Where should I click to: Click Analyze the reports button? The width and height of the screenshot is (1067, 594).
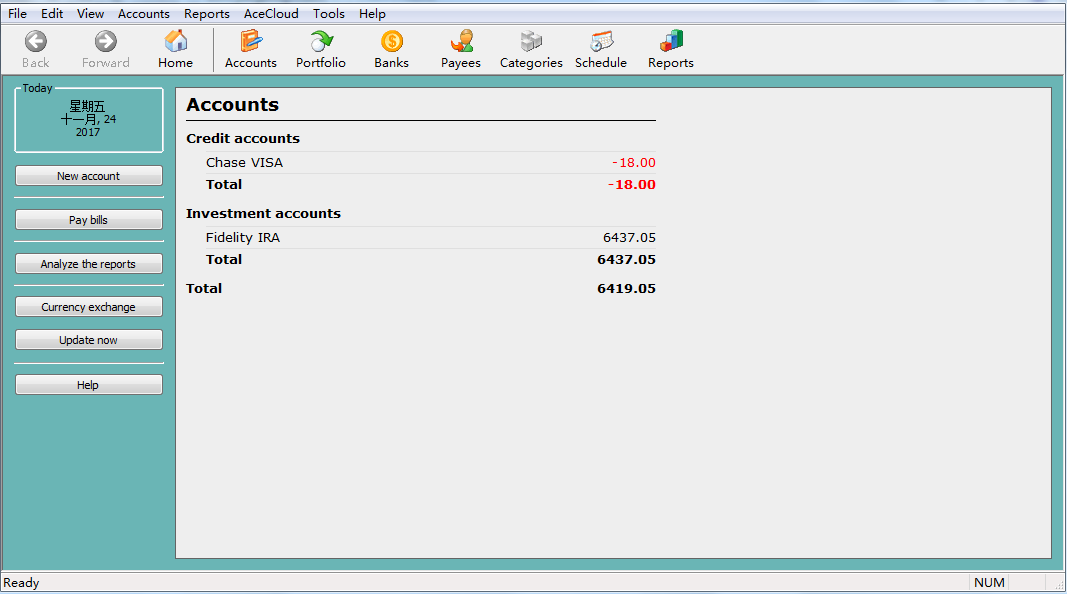tap(88, 264)
